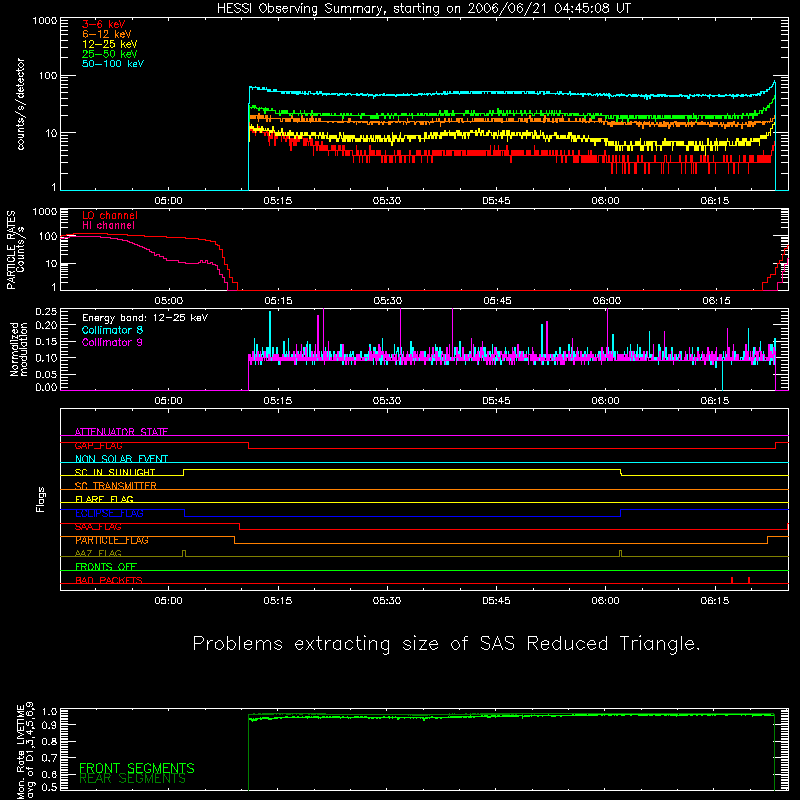Click the 05:45 time label of the modulation panel

496,401
